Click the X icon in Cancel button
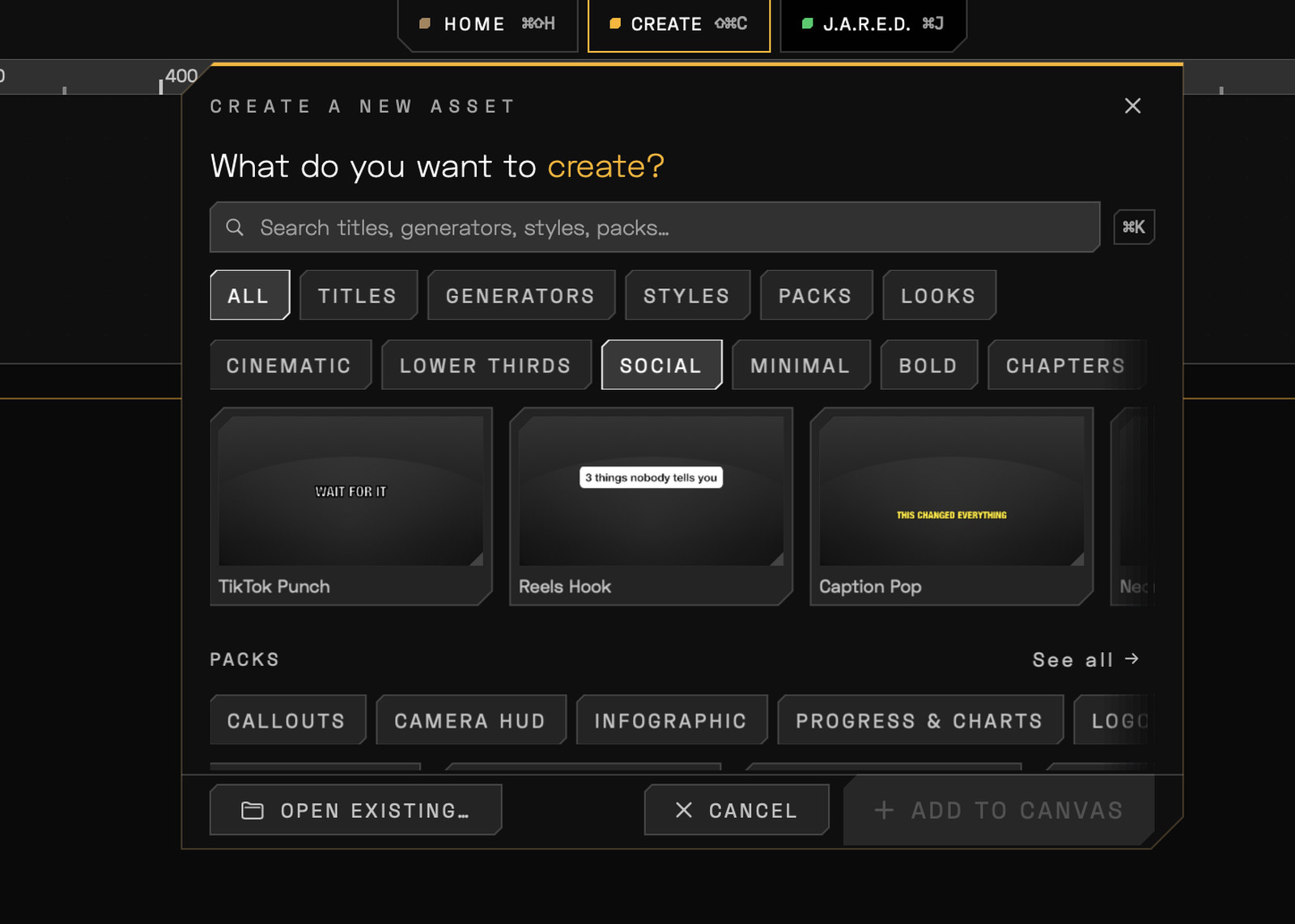The height and width of the screenshot is (924, 1295). tap(684, 810)
